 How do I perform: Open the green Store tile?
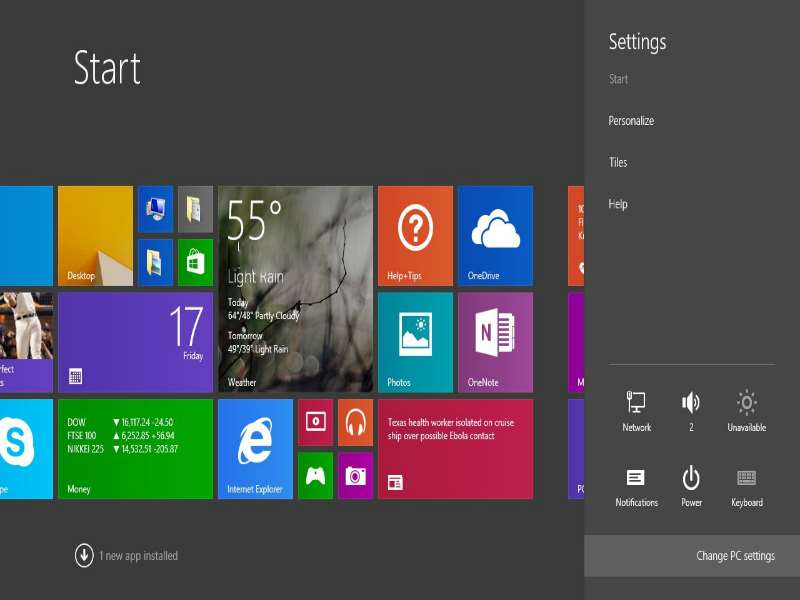(195, 262)
